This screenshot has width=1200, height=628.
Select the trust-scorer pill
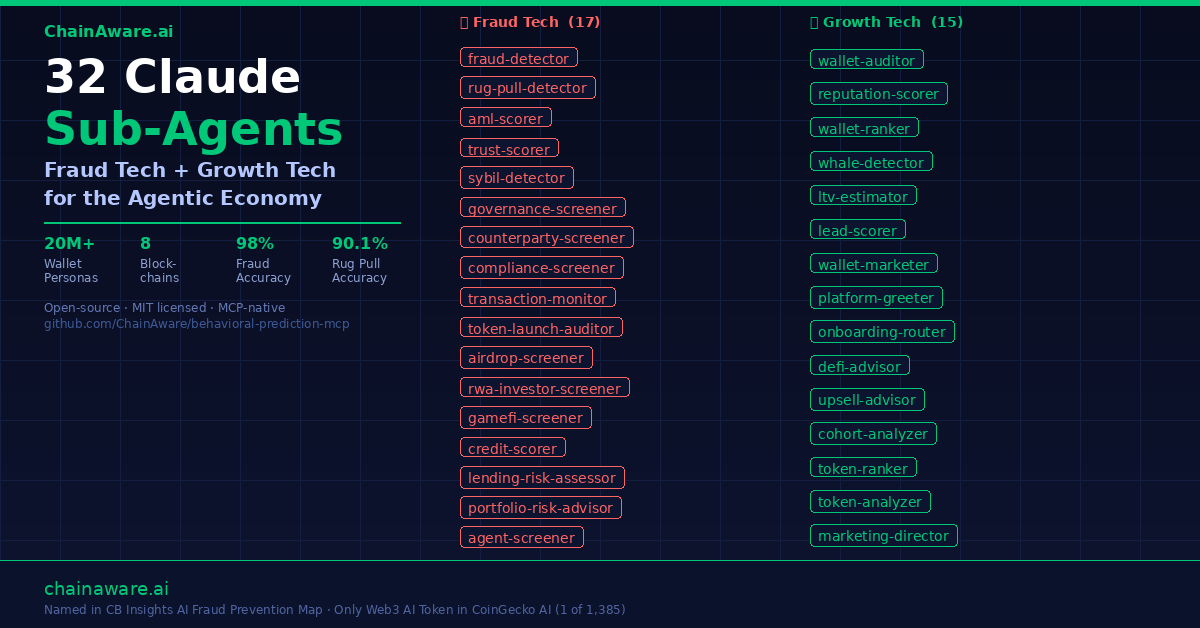click(x=509, y=149)
